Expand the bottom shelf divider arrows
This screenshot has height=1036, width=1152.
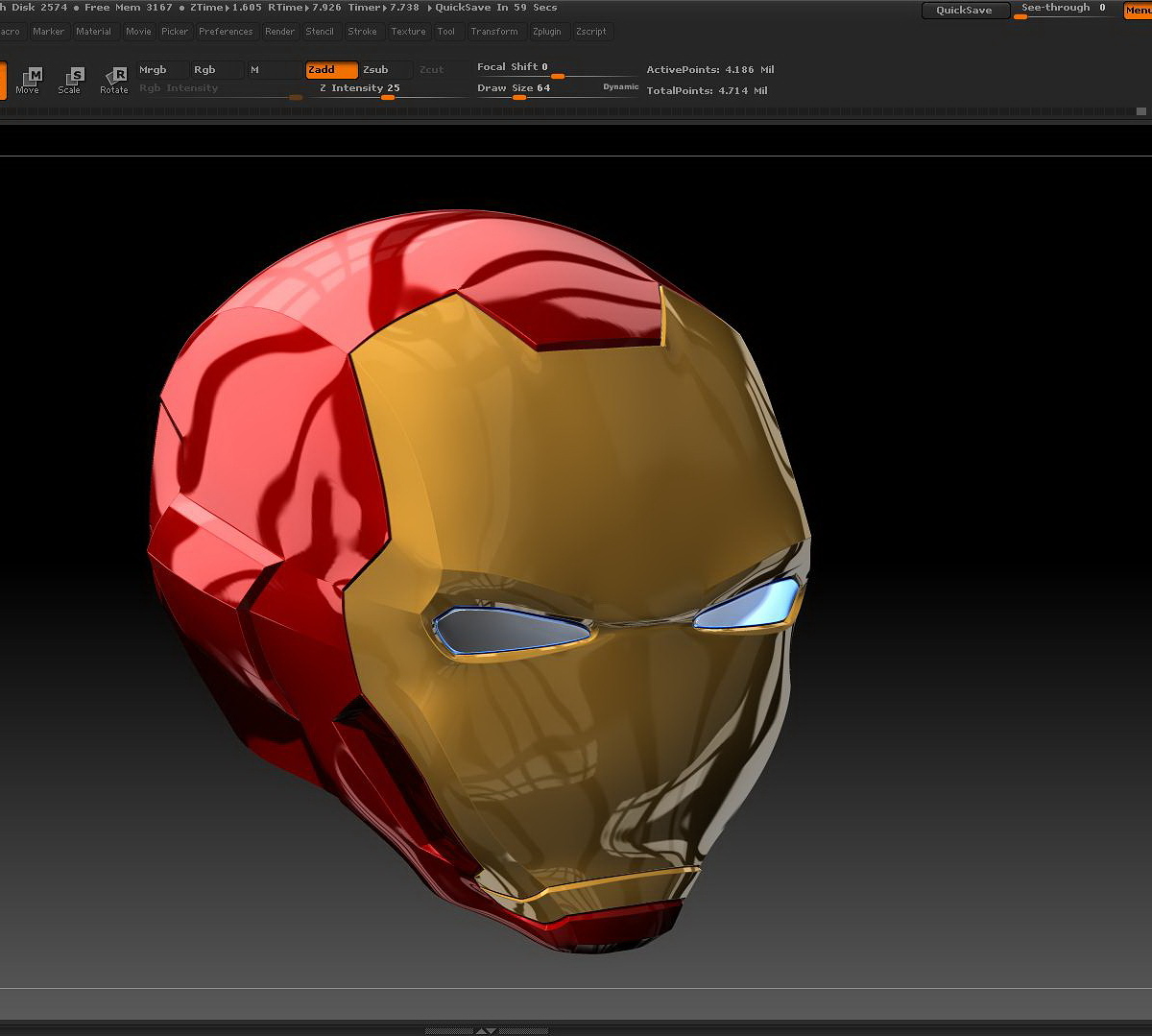[x=486, y=1030]
